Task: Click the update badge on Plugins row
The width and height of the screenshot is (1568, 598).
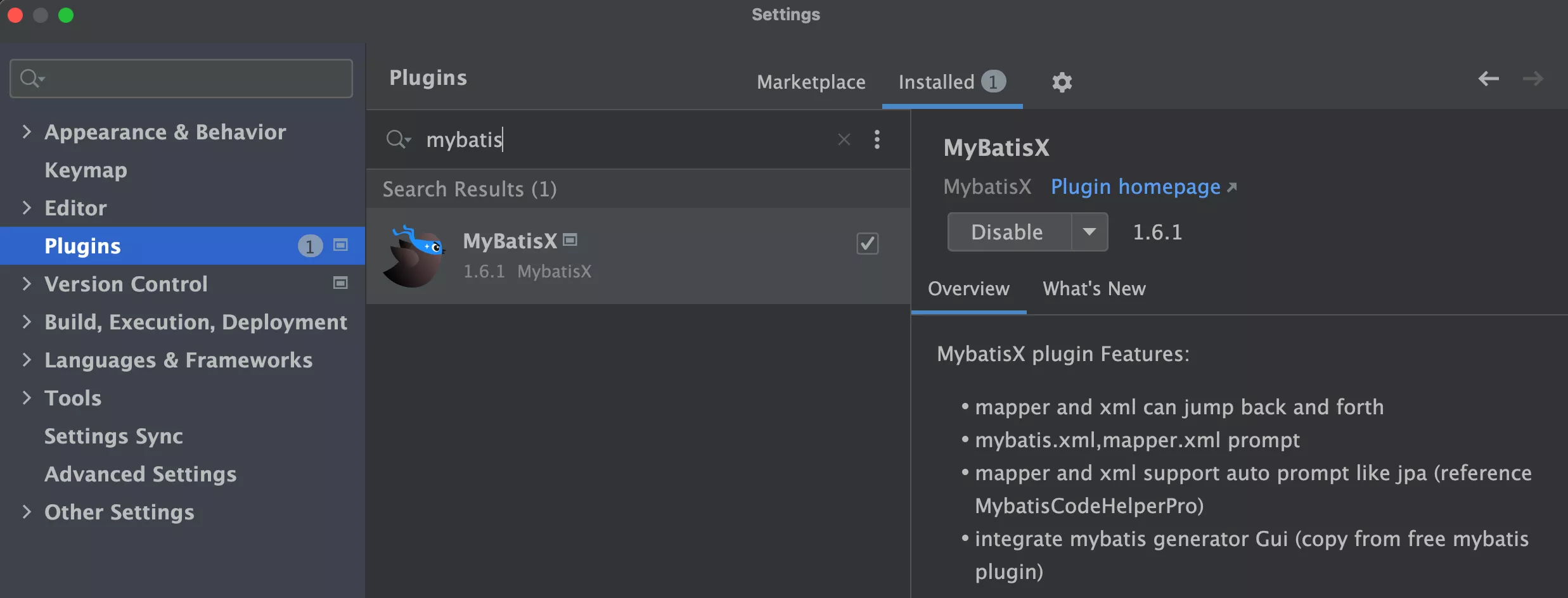Action: [x=310, y=246]
